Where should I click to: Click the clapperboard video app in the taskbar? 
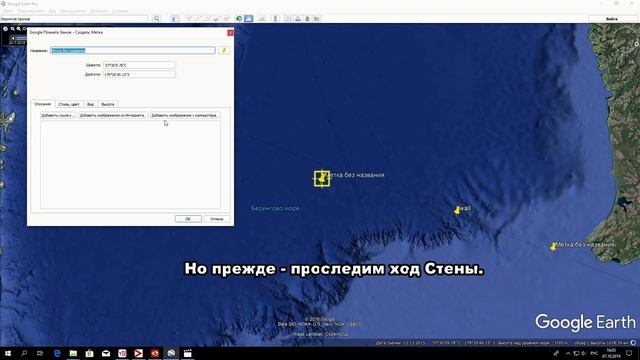[187, 353]
